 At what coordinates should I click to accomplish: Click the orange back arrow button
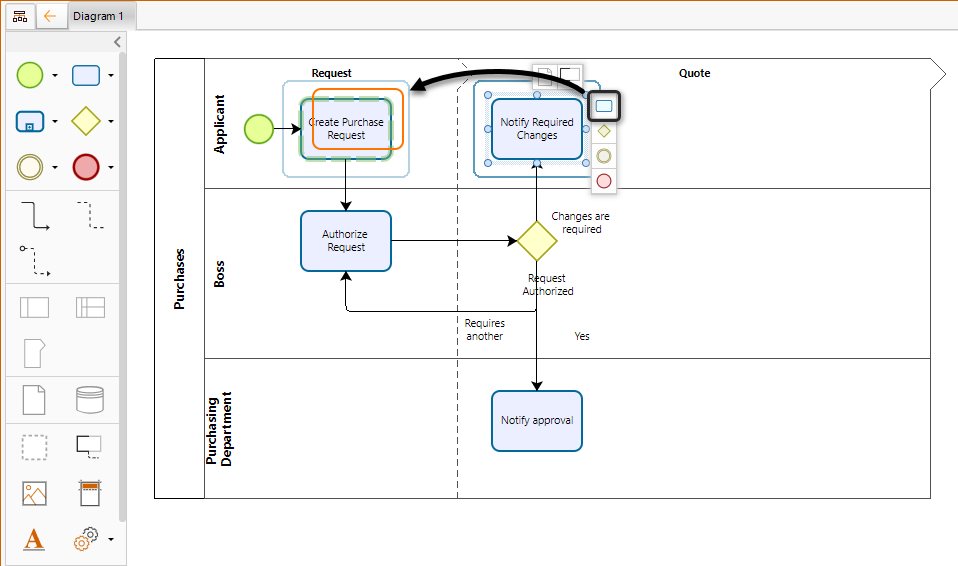point(50,16)
